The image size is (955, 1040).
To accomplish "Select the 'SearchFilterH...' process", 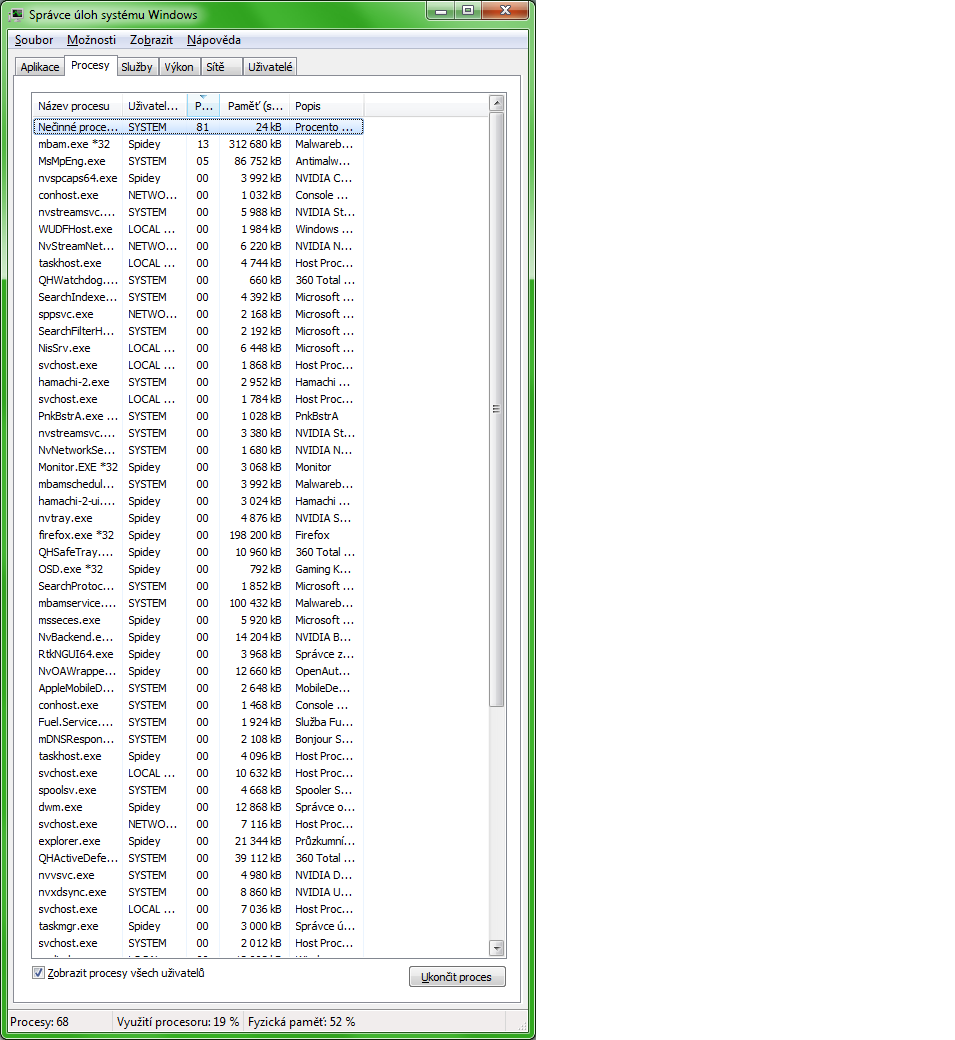I will coord(198,331).
